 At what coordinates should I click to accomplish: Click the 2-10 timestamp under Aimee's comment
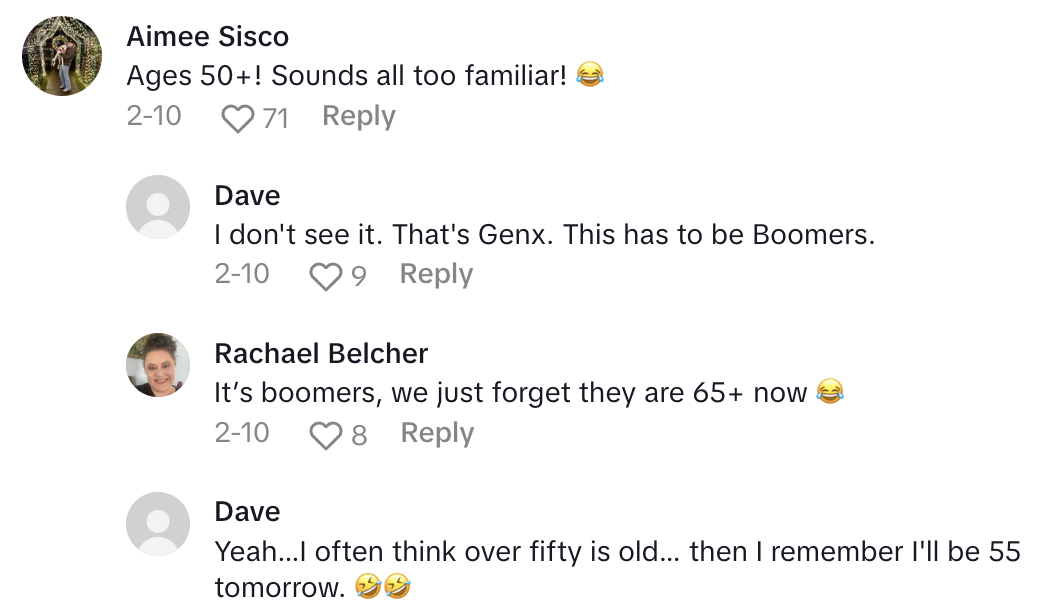click(x=156, y=116)
